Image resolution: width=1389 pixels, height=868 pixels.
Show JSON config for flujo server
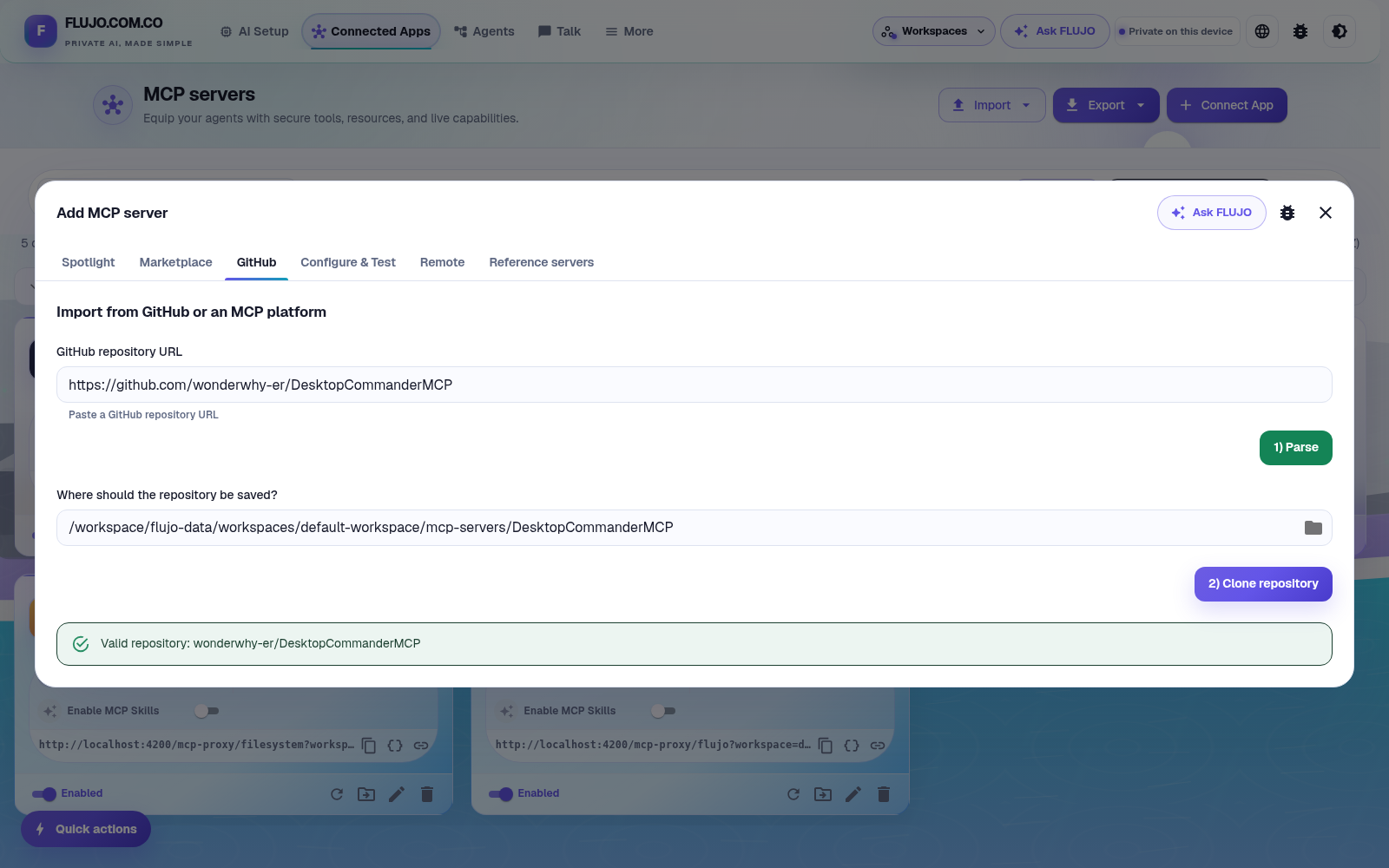(852, 746)
